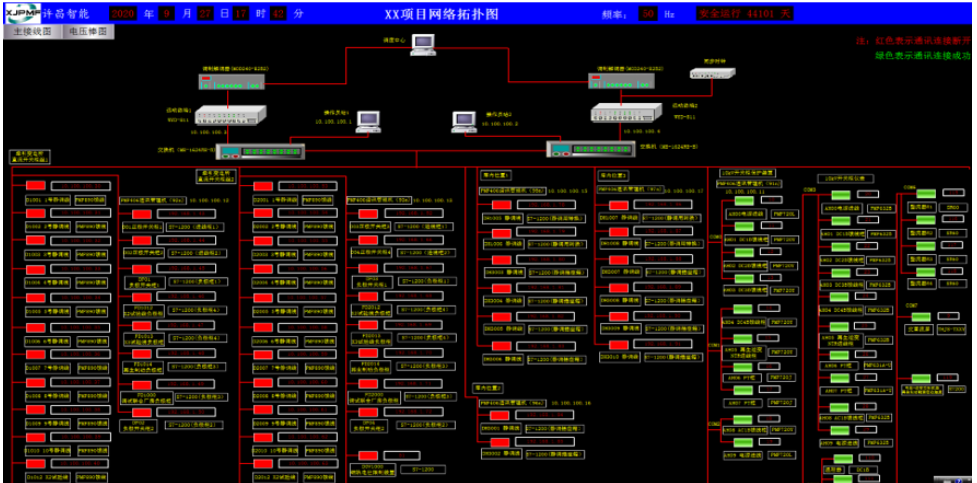Switch to the 电压棒图 view

coord(88,32)
